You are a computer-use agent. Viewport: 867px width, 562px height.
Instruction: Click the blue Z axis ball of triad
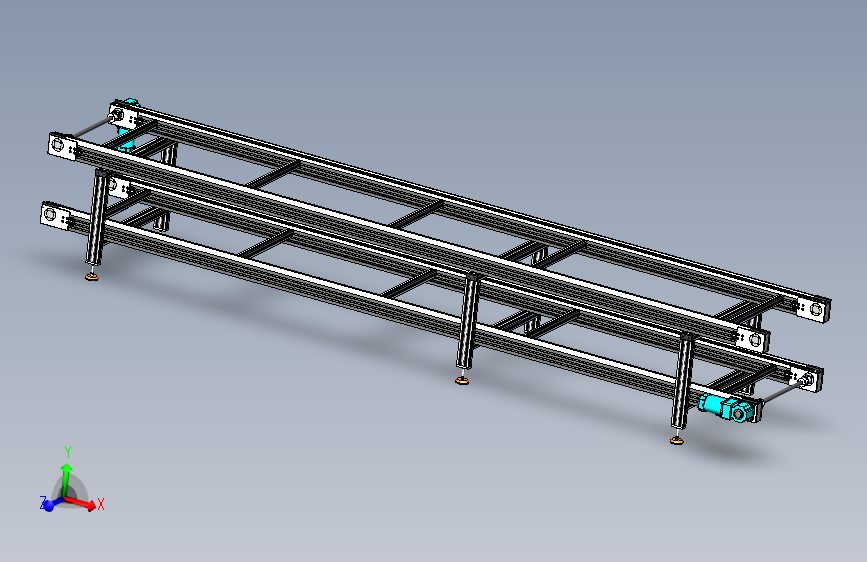point(49,505)
